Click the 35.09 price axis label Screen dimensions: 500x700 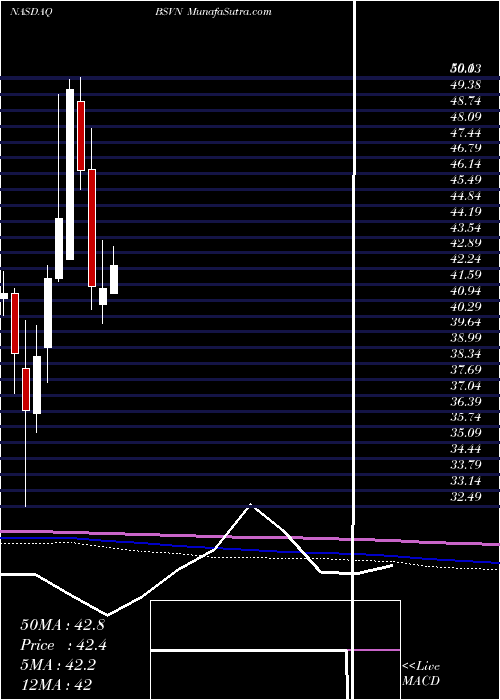[x=466, y=433]
